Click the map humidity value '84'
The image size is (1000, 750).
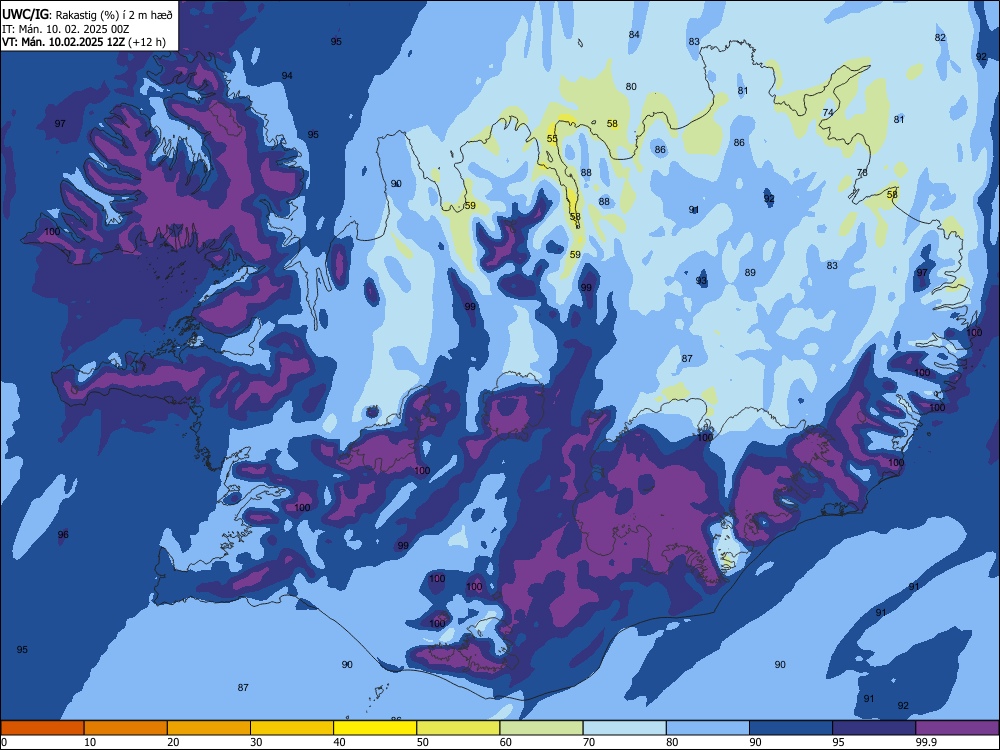[x=633, y=34]
